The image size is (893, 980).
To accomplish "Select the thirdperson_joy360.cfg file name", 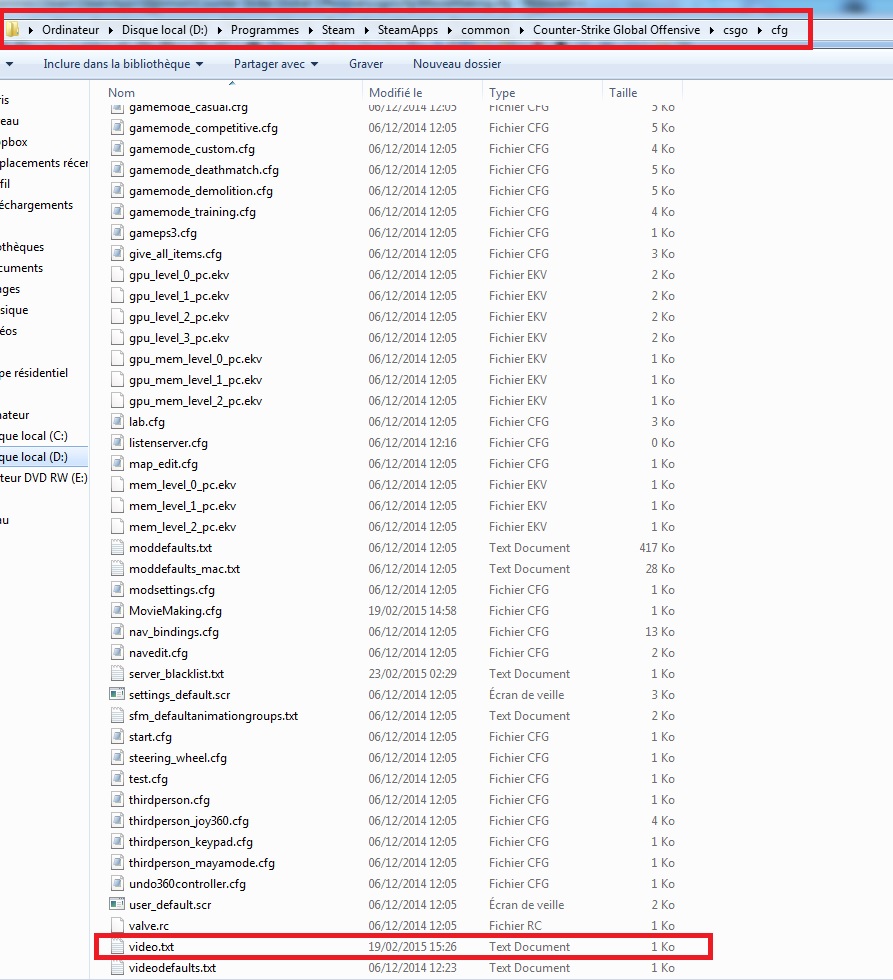I will (x=189, y=821).
